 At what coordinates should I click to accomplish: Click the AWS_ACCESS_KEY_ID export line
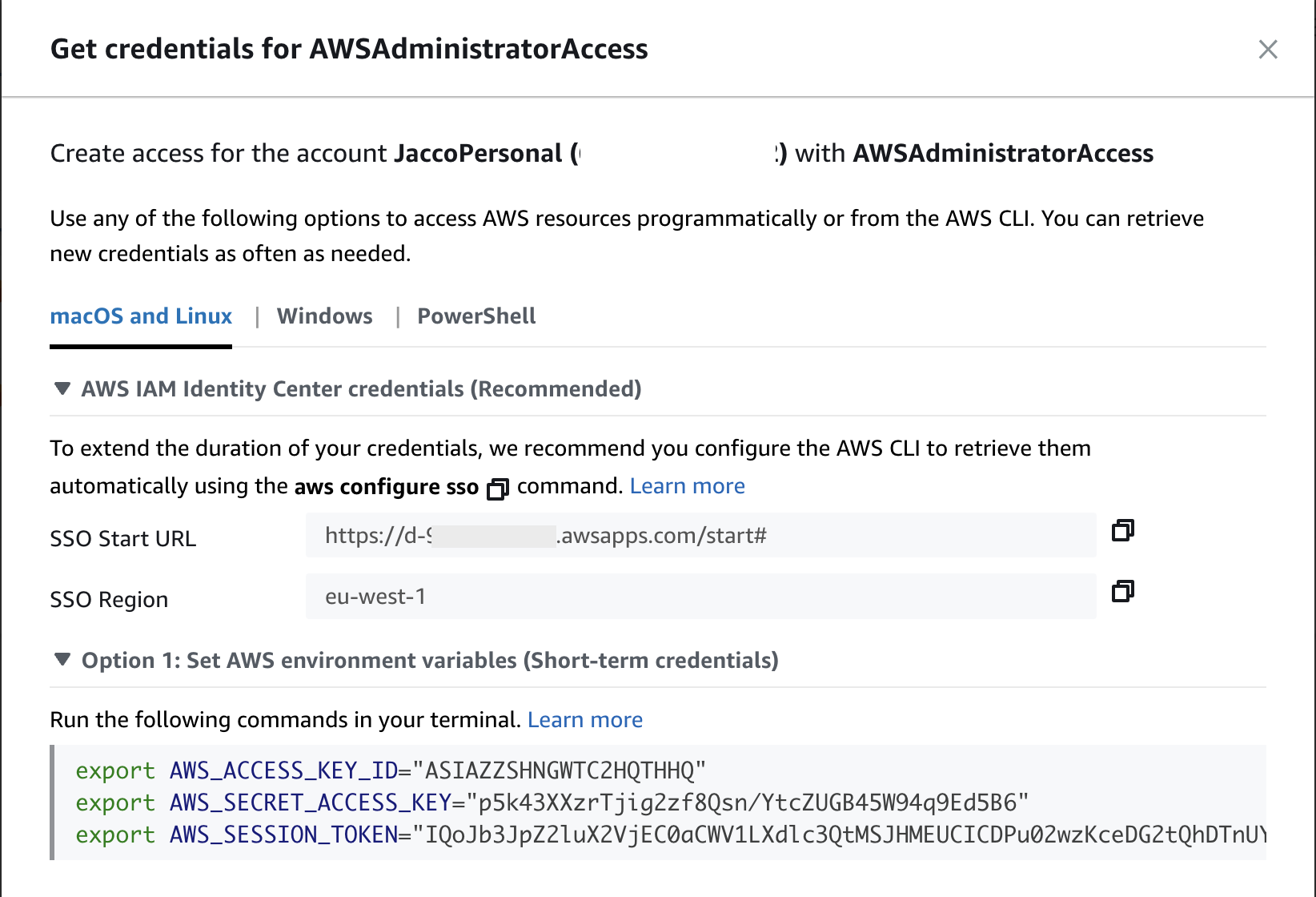391,770
